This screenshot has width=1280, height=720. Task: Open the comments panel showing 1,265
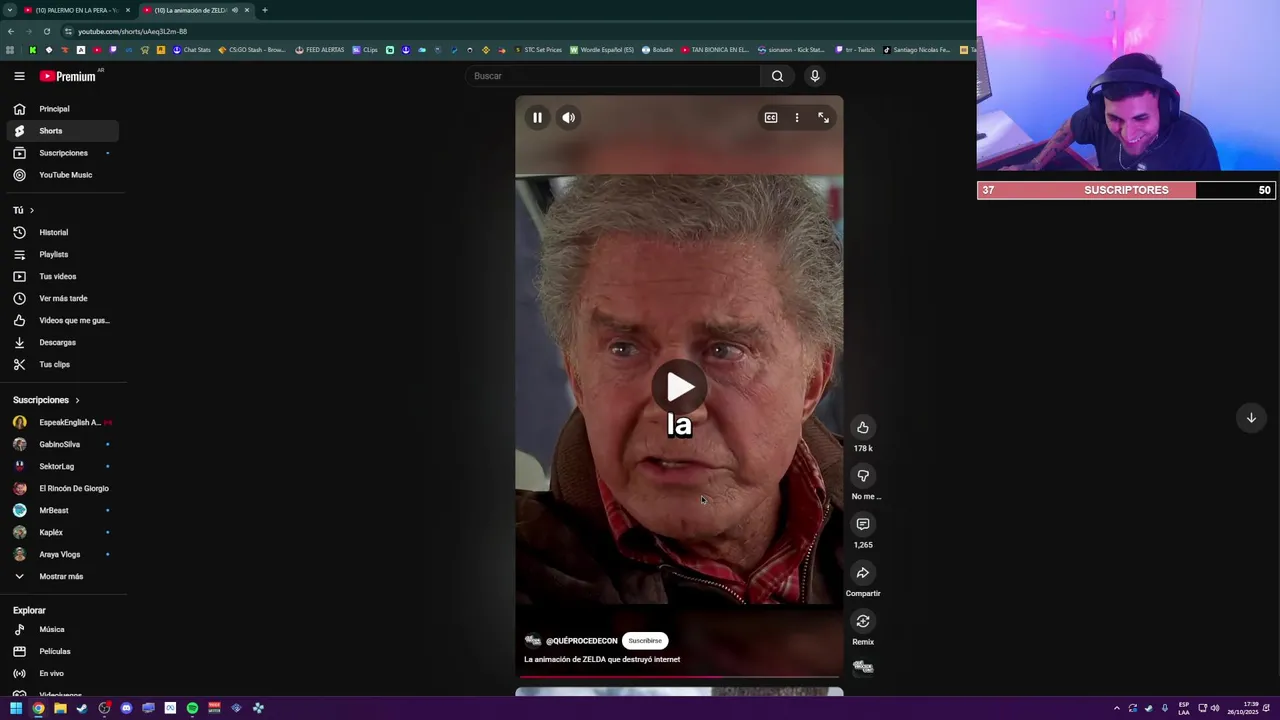point(863,524)
